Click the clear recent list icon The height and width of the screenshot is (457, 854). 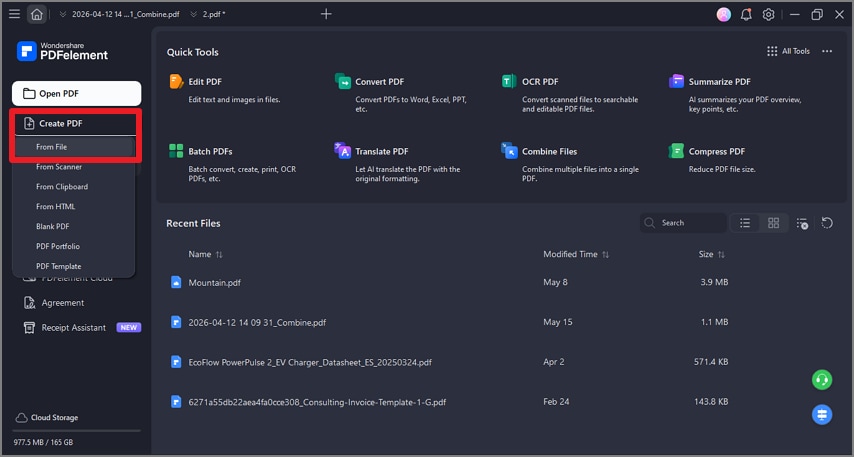(802, 223)
